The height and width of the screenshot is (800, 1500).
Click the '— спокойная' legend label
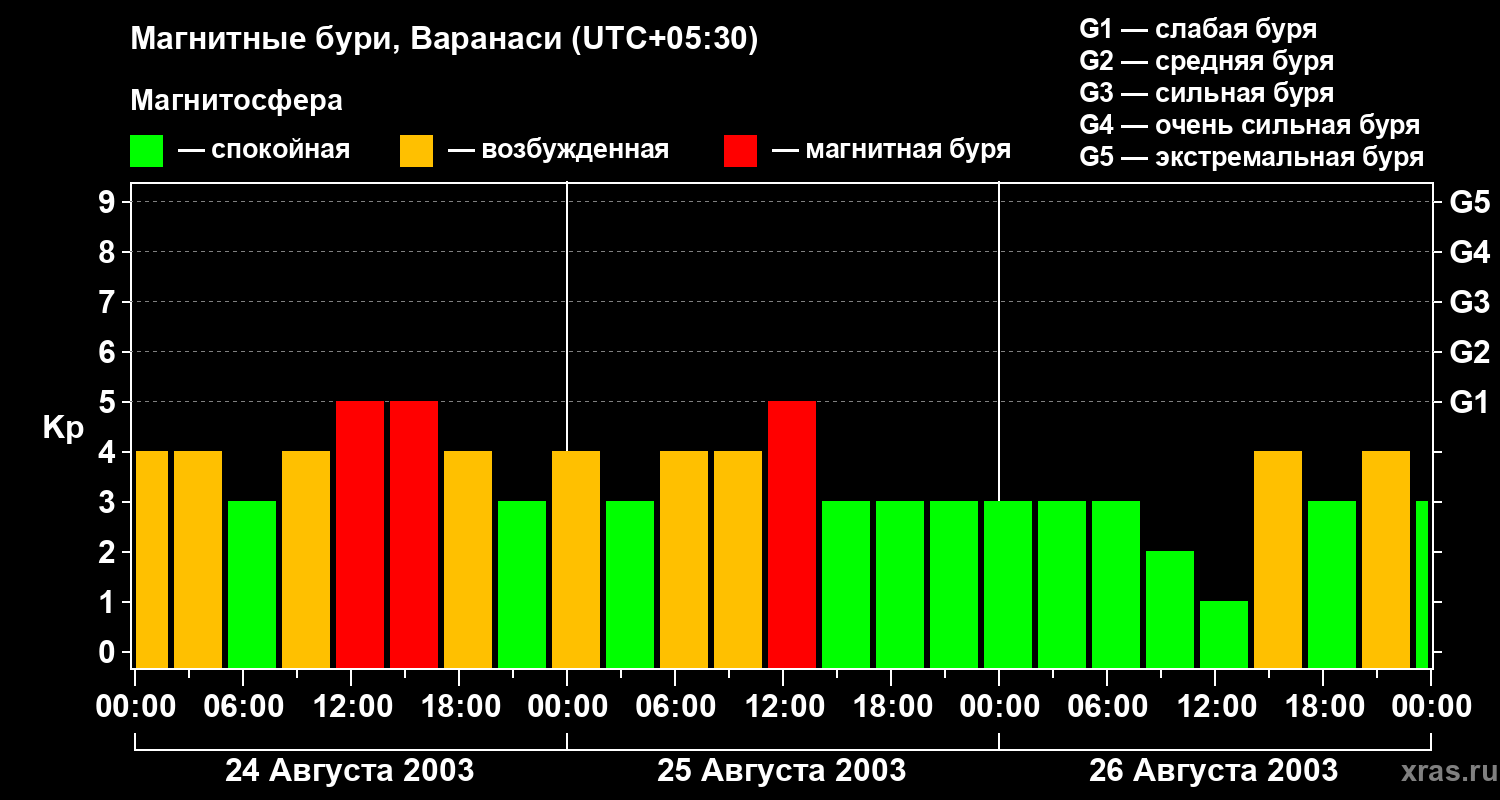pyautogui.click(x=264, y=150)
